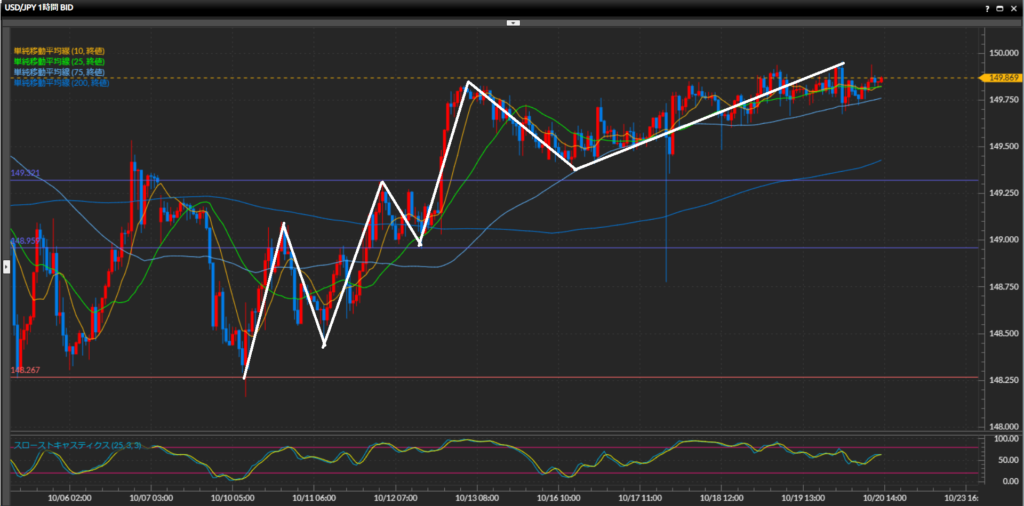Click the 150.000 price axis label

(1003, 53)
